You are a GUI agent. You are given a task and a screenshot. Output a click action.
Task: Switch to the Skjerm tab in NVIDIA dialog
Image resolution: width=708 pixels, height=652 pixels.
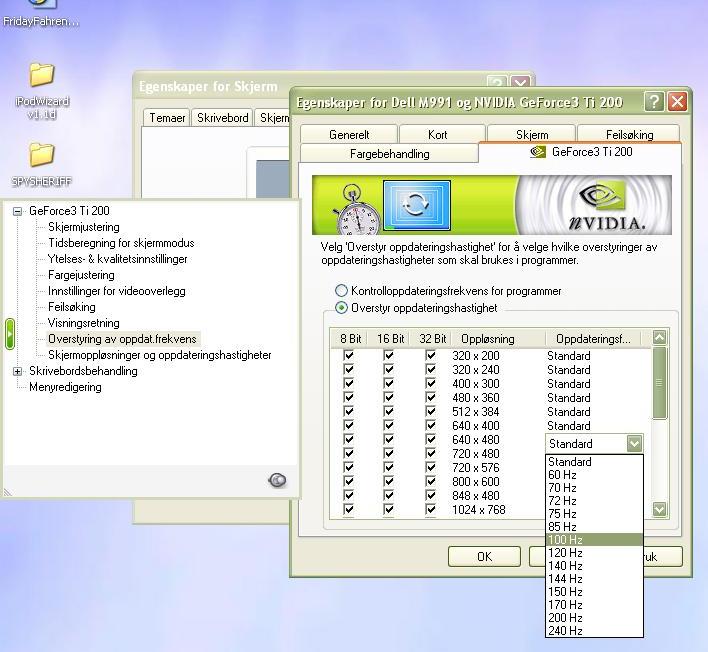(532, 135)
